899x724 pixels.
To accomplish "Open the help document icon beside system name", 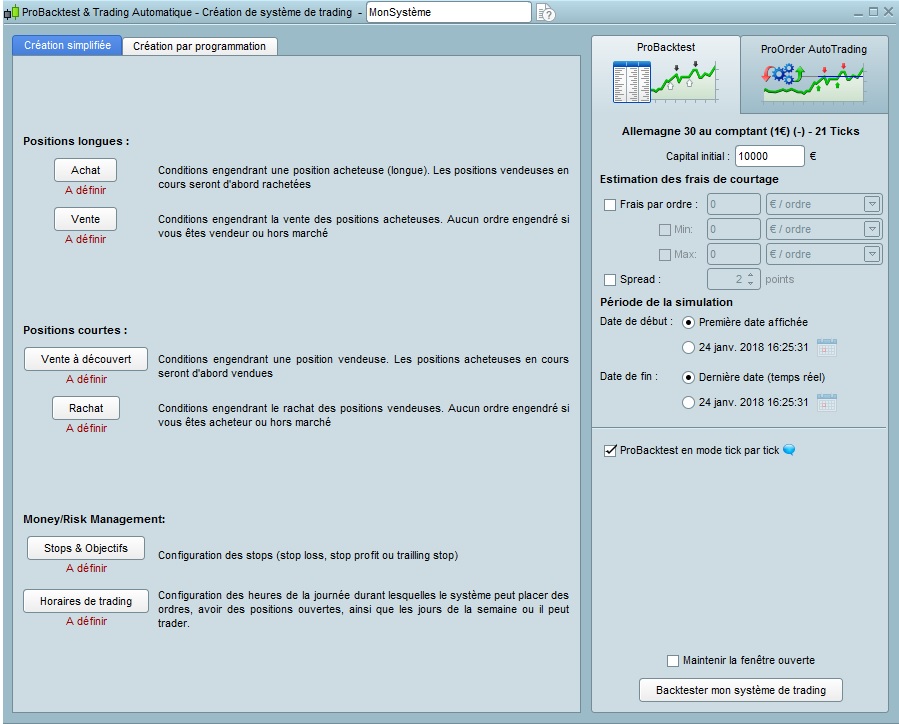I will coord(545,12).
